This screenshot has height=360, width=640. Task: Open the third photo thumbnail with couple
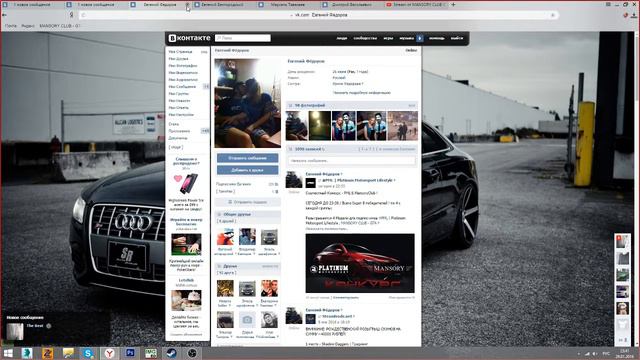344,126
